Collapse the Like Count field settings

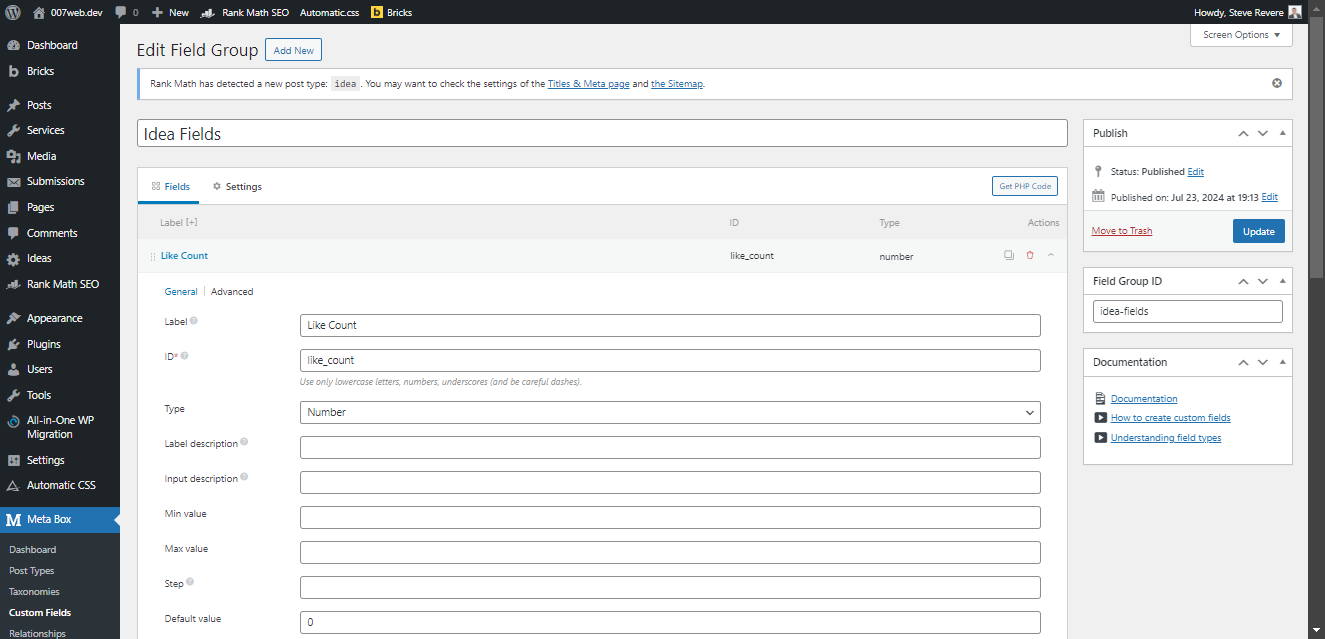click(x=1051, y=256)
